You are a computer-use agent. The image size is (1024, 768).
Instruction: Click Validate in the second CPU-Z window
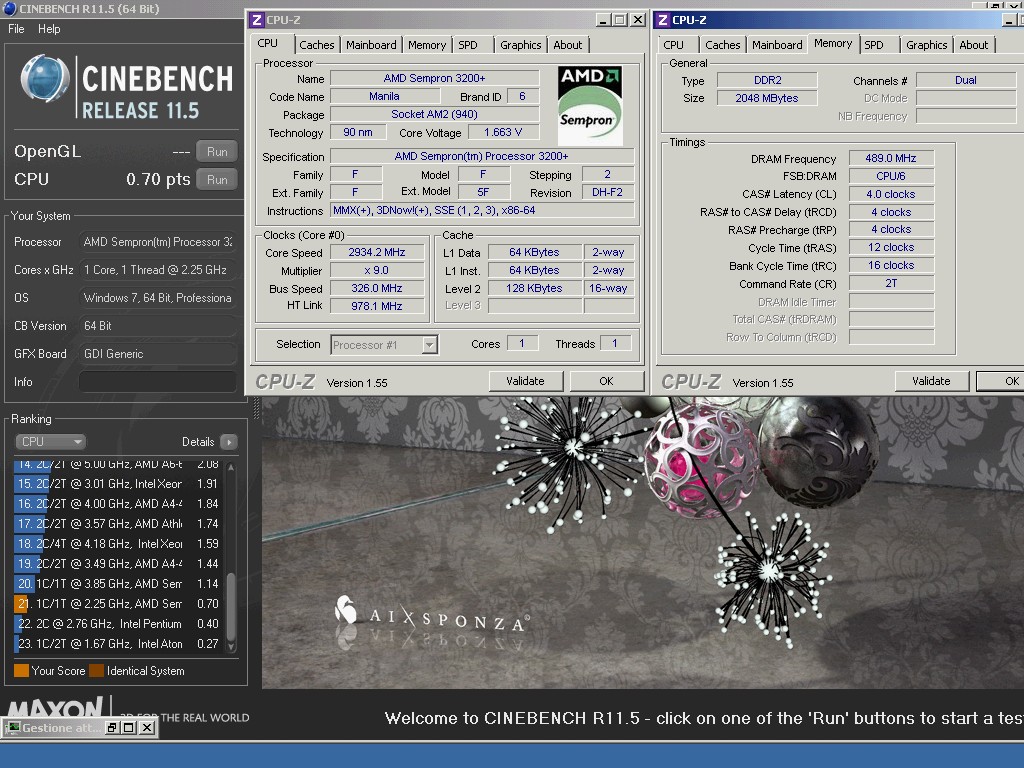[931, 381]
